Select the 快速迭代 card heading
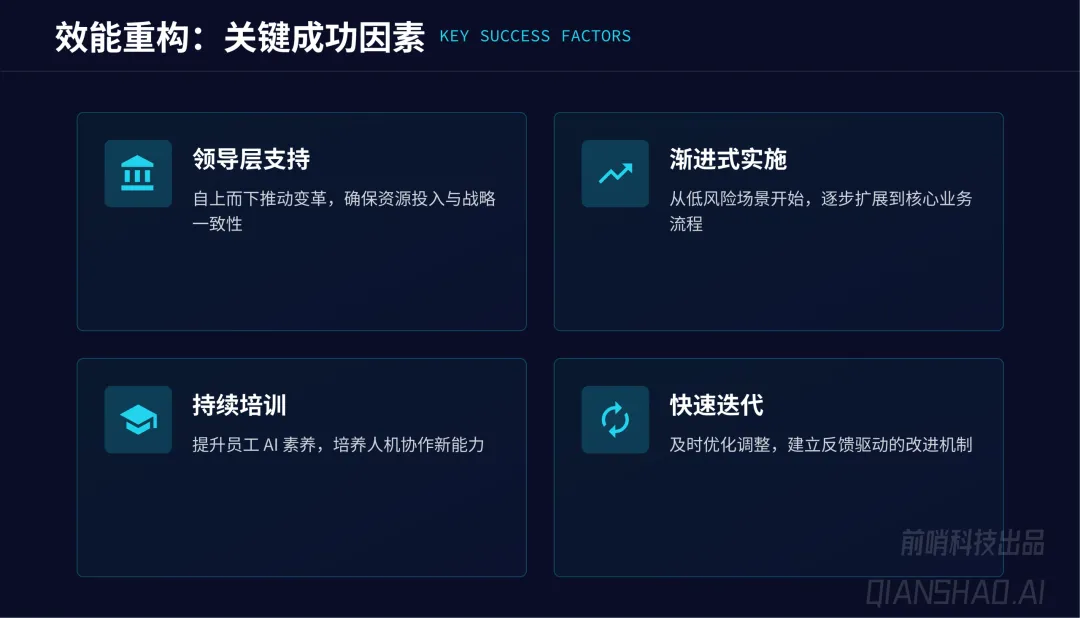 click(x=717, y=405)
